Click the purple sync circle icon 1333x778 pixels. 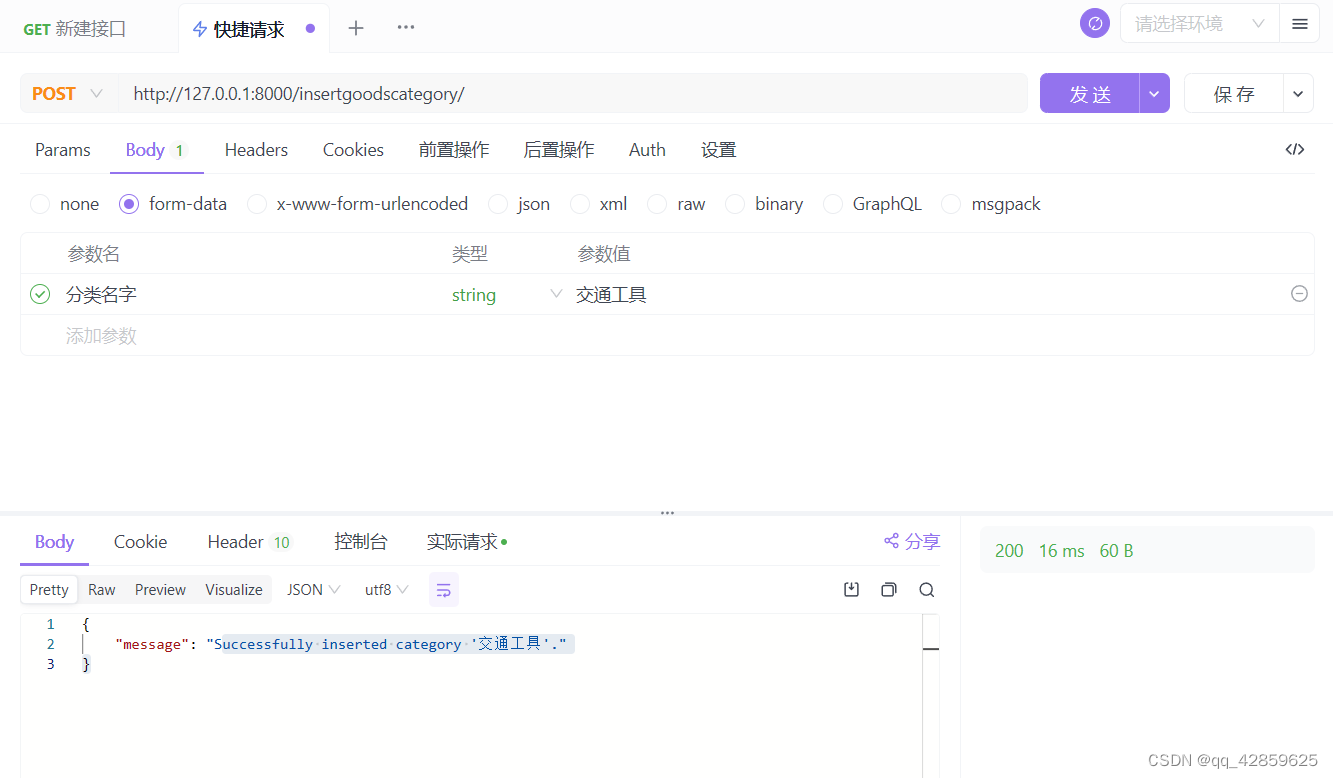coord(1095,23)
